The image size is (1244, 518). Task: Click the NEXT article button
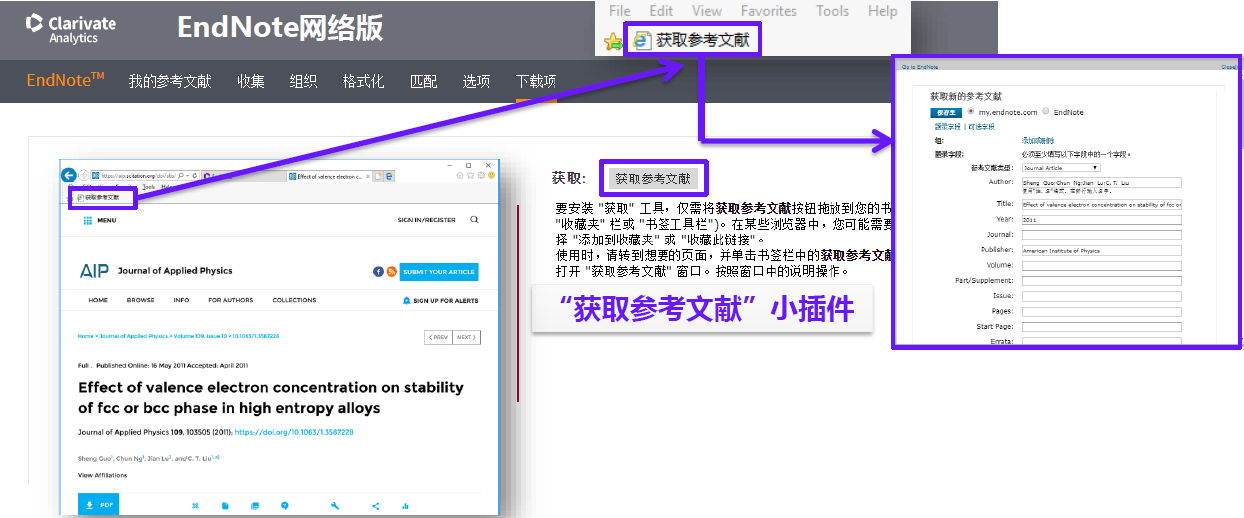[x=466, y=337]
